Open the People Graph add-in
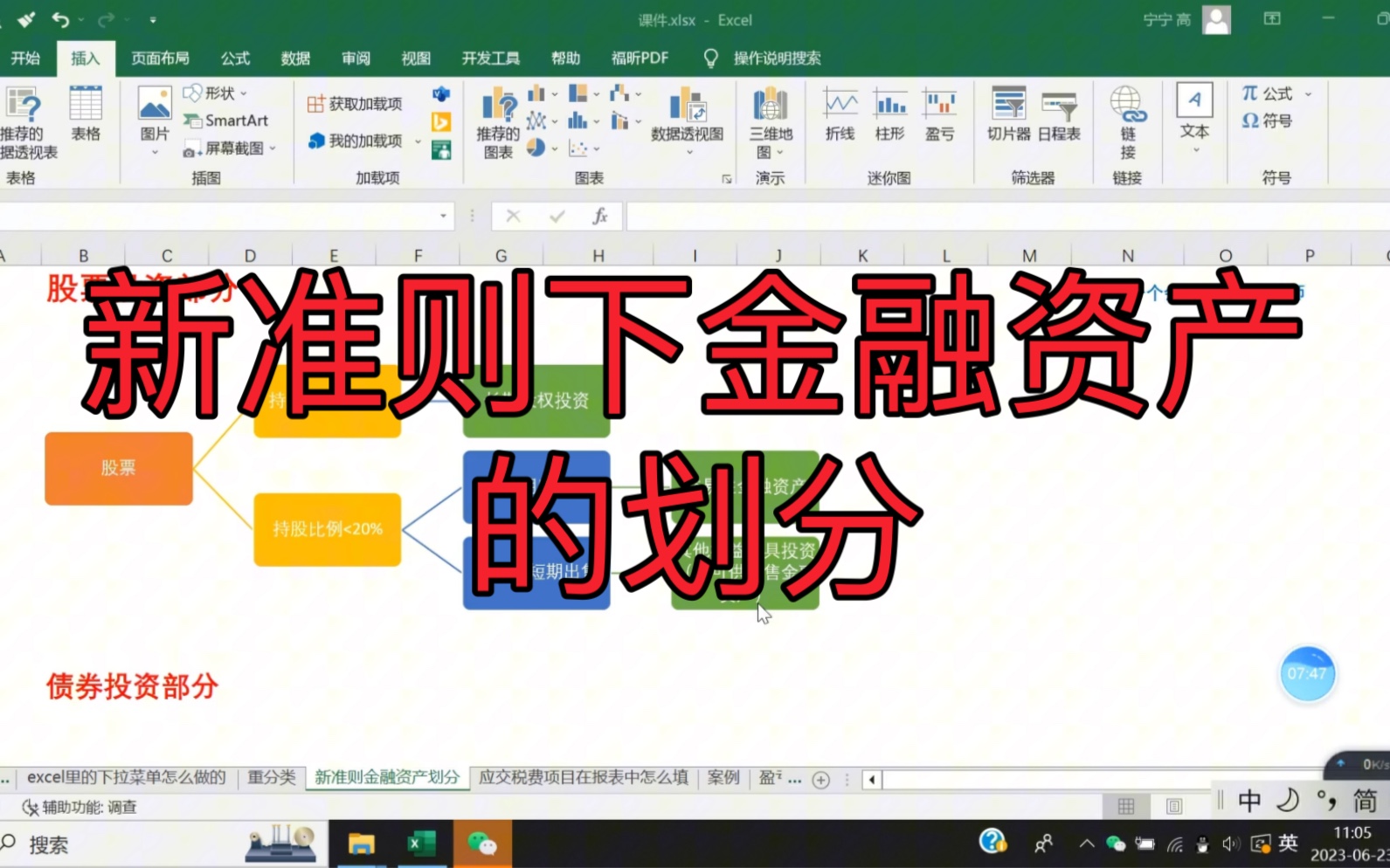Viewport: 1390px width, 868px height. [x=441, y=150]
